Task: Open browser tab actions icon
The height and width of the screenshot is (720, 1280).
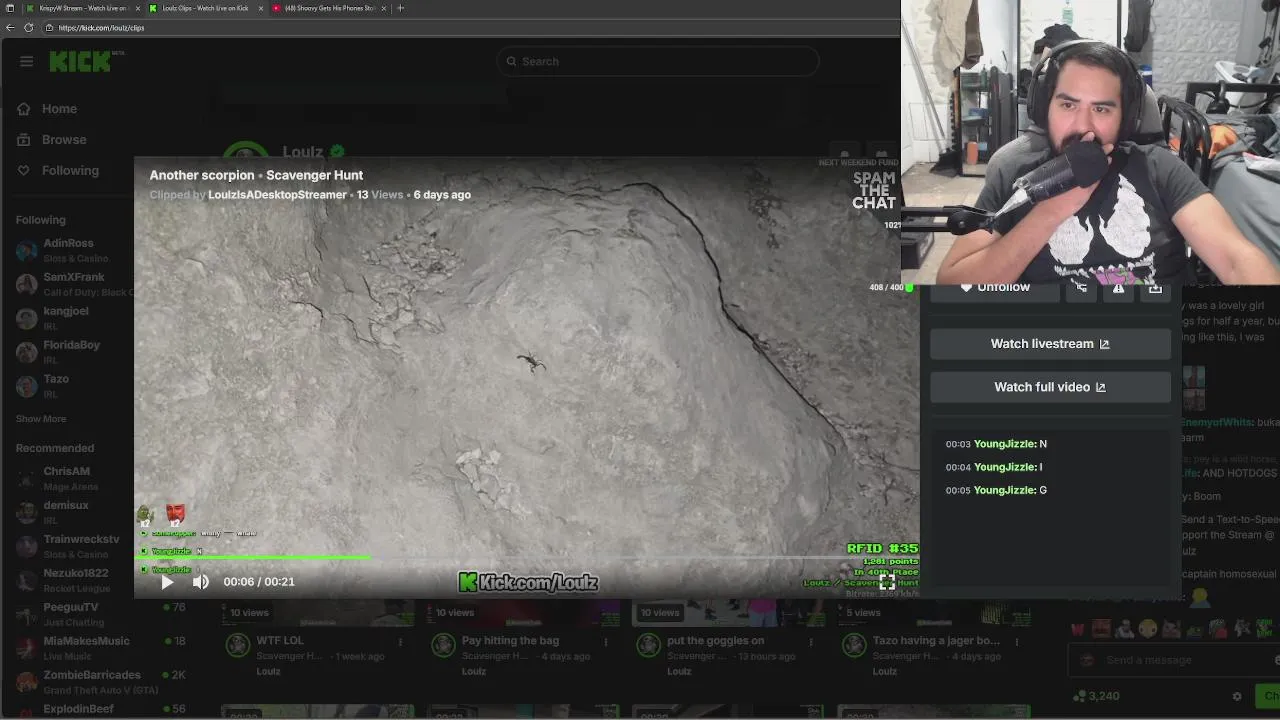Action: pyautogui.click(x=10, y=8)
